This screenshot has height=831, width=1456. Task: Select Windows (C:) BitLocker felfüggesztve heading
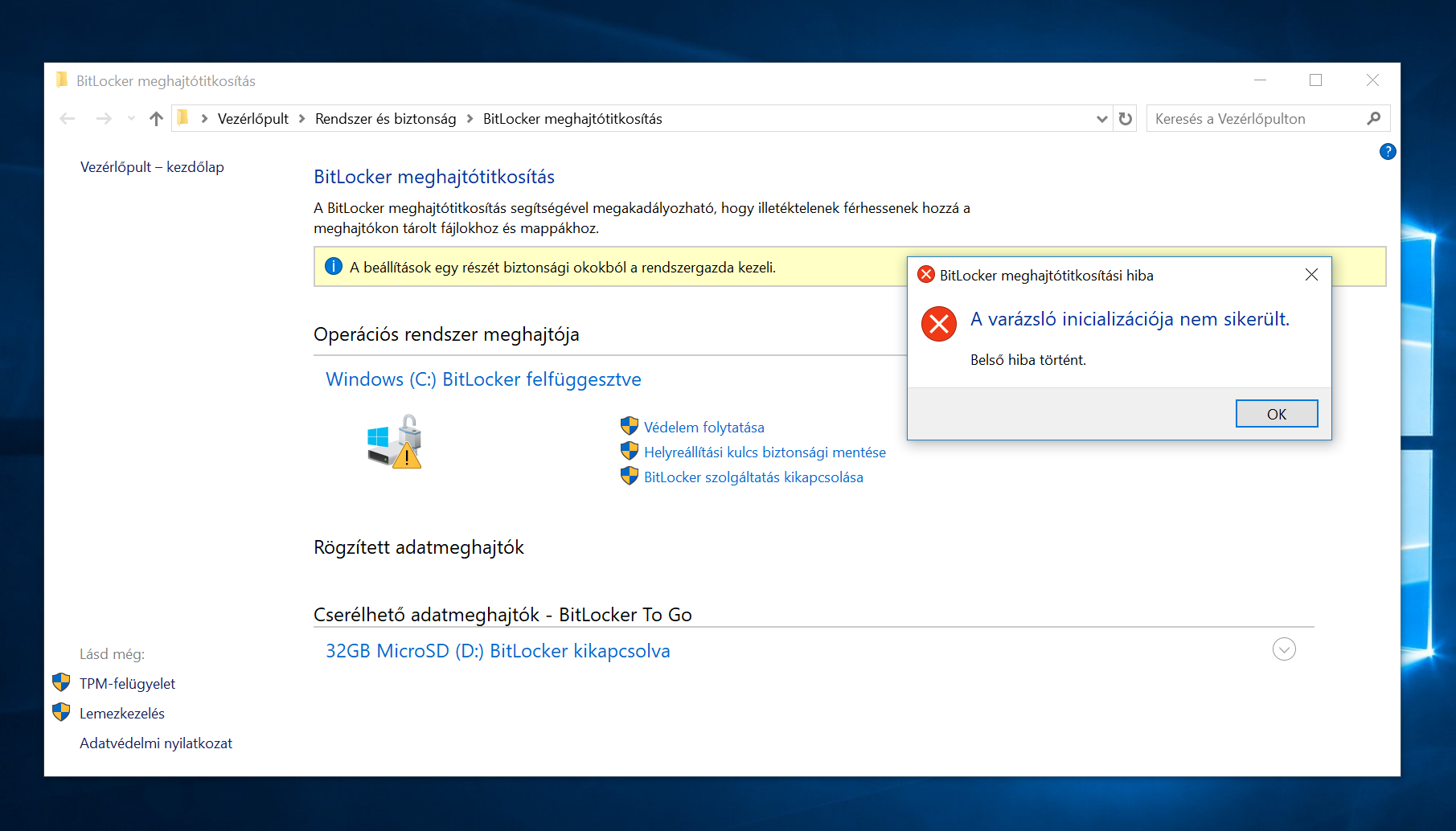483,379
